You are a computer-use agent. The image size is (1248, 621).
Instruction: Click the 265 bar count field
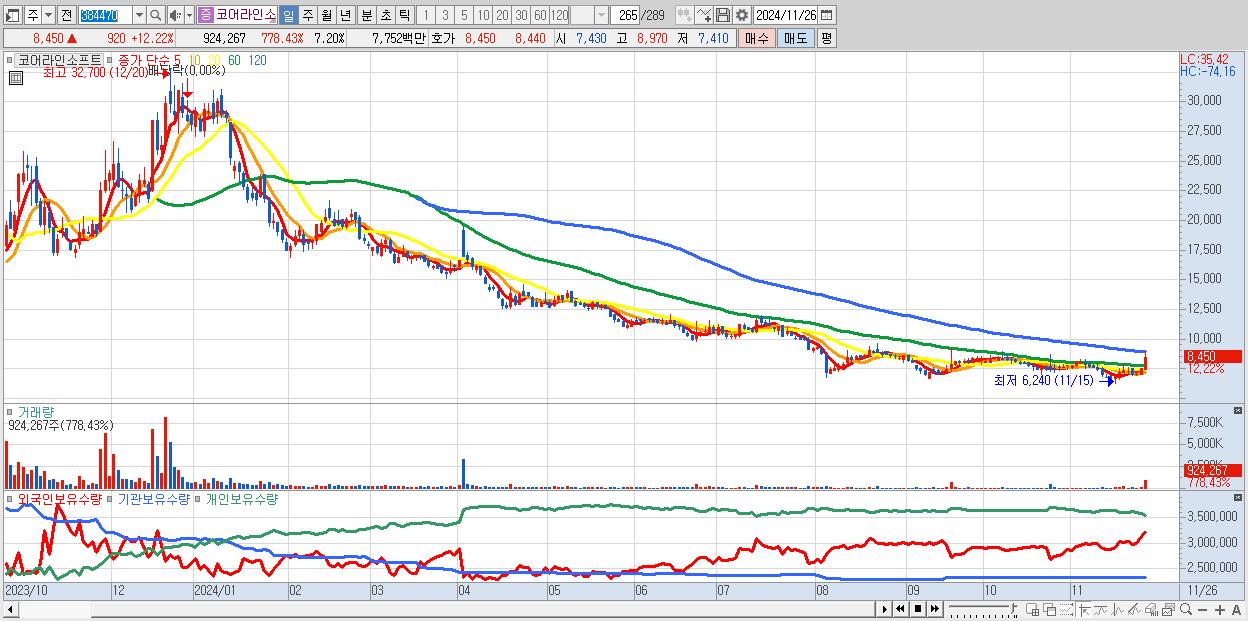tap(625, 15)
